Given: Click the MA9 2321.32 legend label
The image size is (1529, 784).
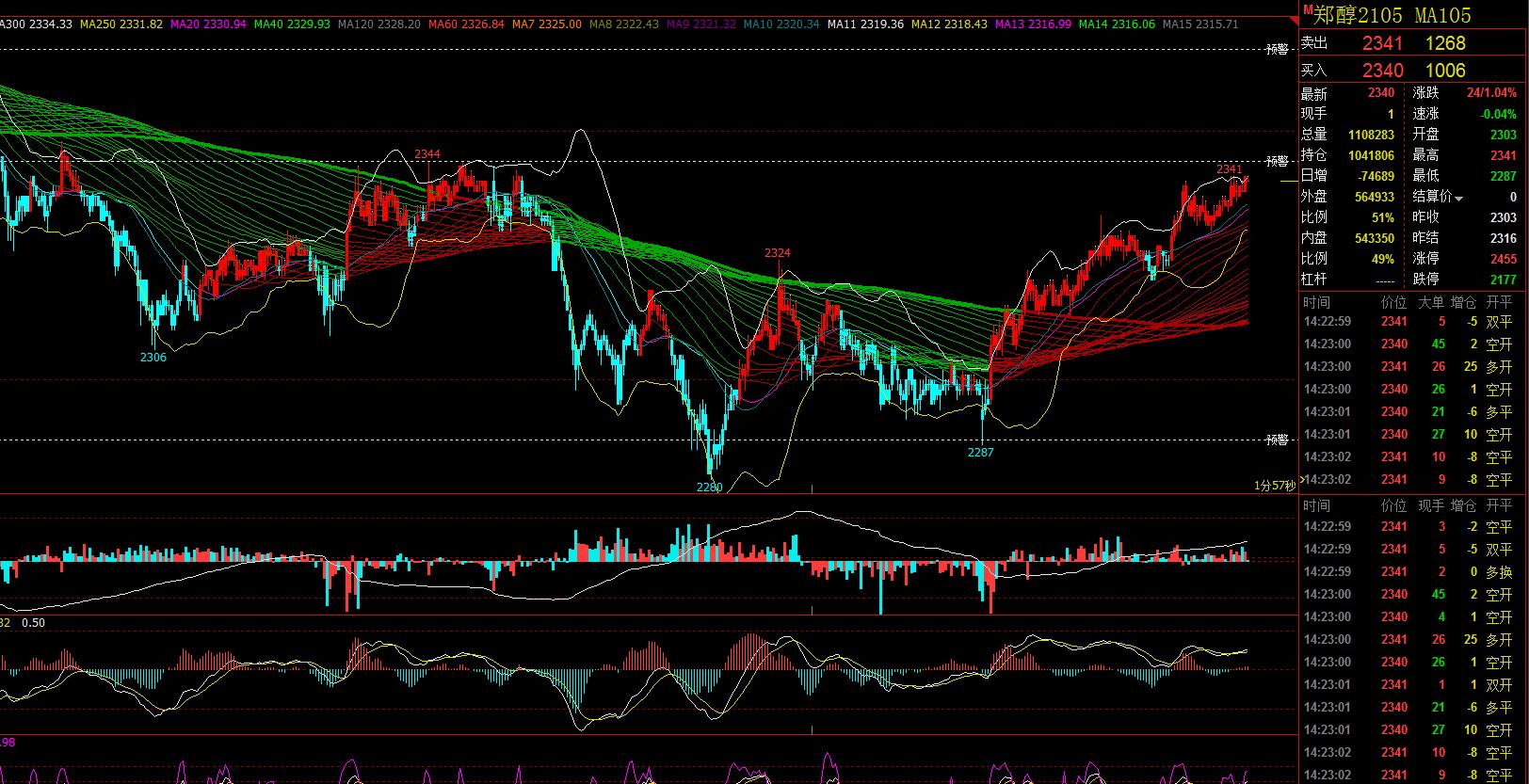Looking at the screenshot, I should (701, 24).
